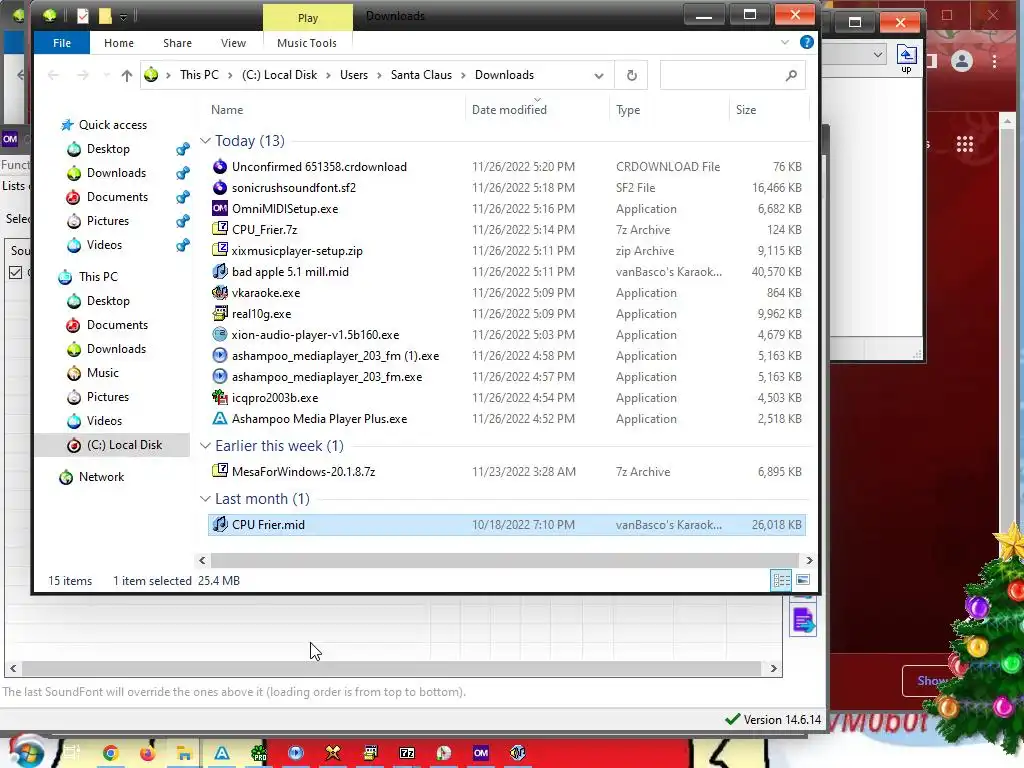The height and width of the screenshot is (768, 1024).
Task: Click Users in the breadcrumb path
Action: pyautogui.click(x=354, y=75)
